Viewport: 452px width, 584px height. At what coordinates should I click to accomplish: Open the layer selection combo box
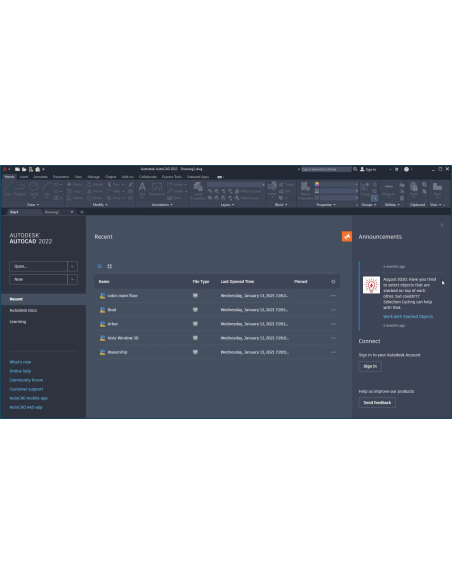(236, 184)
